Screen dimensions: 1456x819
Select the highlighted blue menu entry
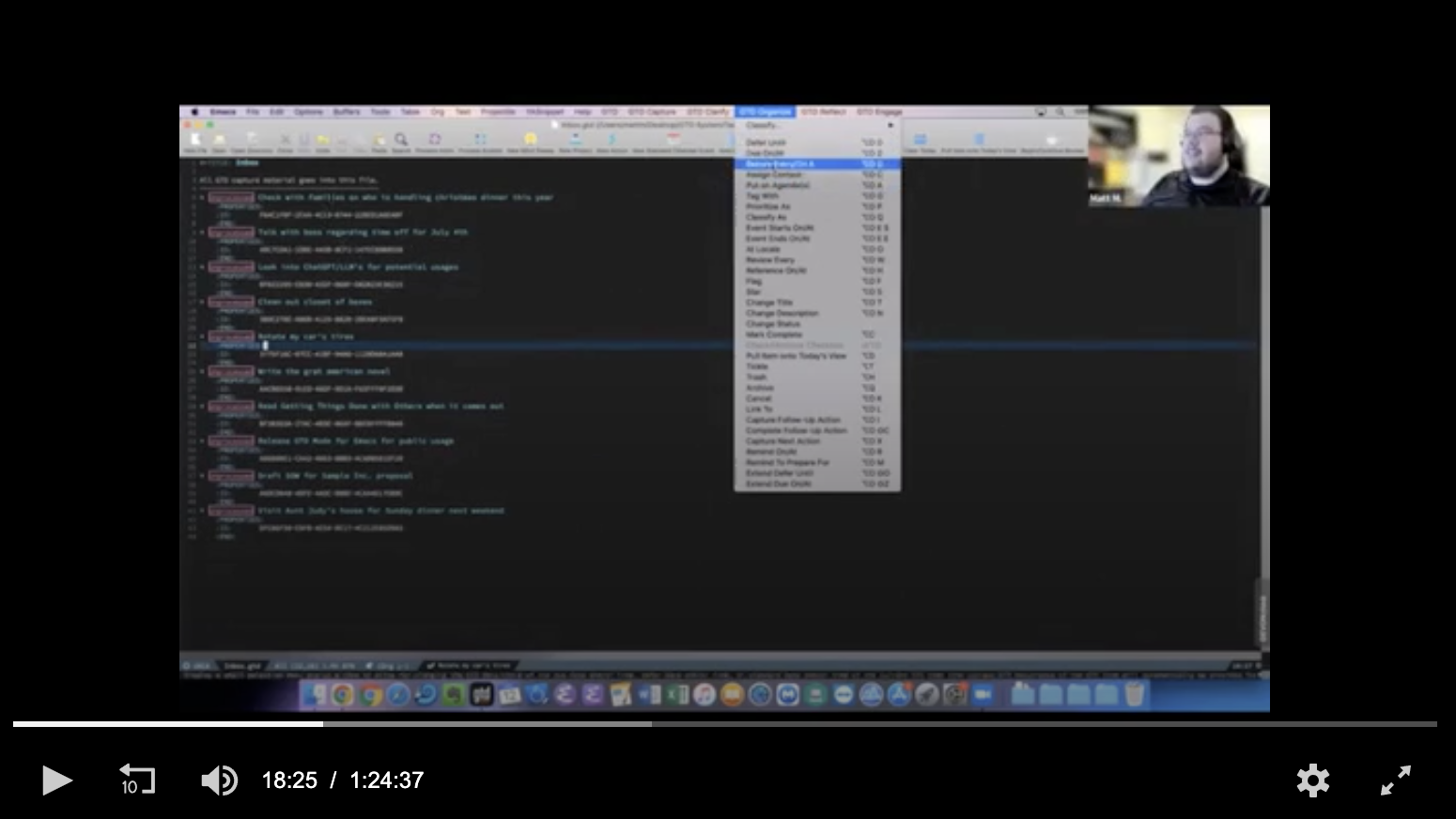[x=815, y=164]
